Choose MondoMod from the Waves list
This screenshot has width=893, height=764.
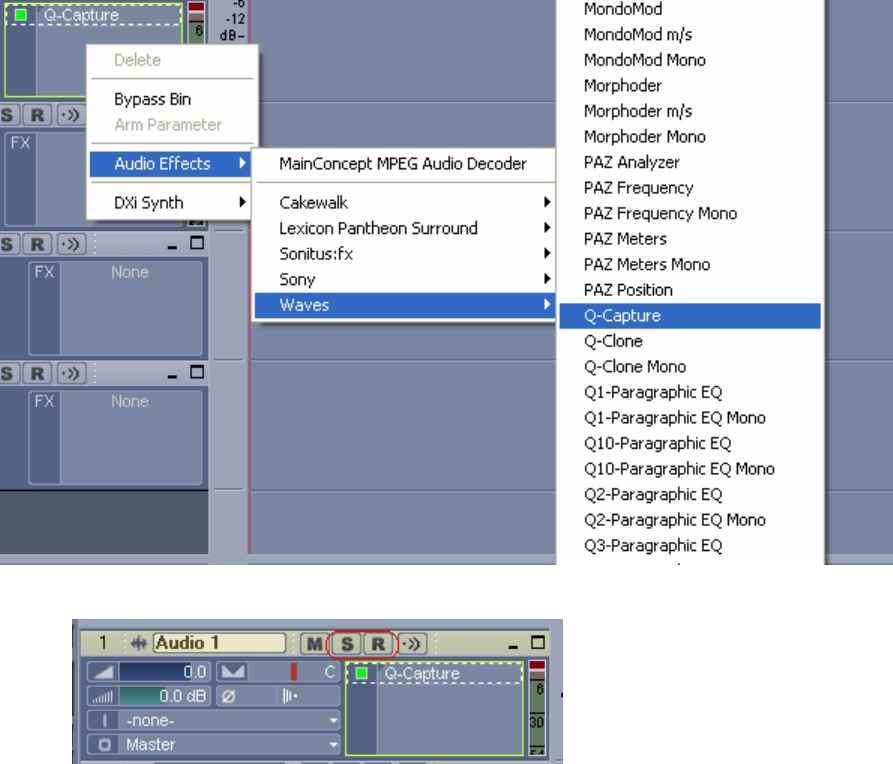690,9
